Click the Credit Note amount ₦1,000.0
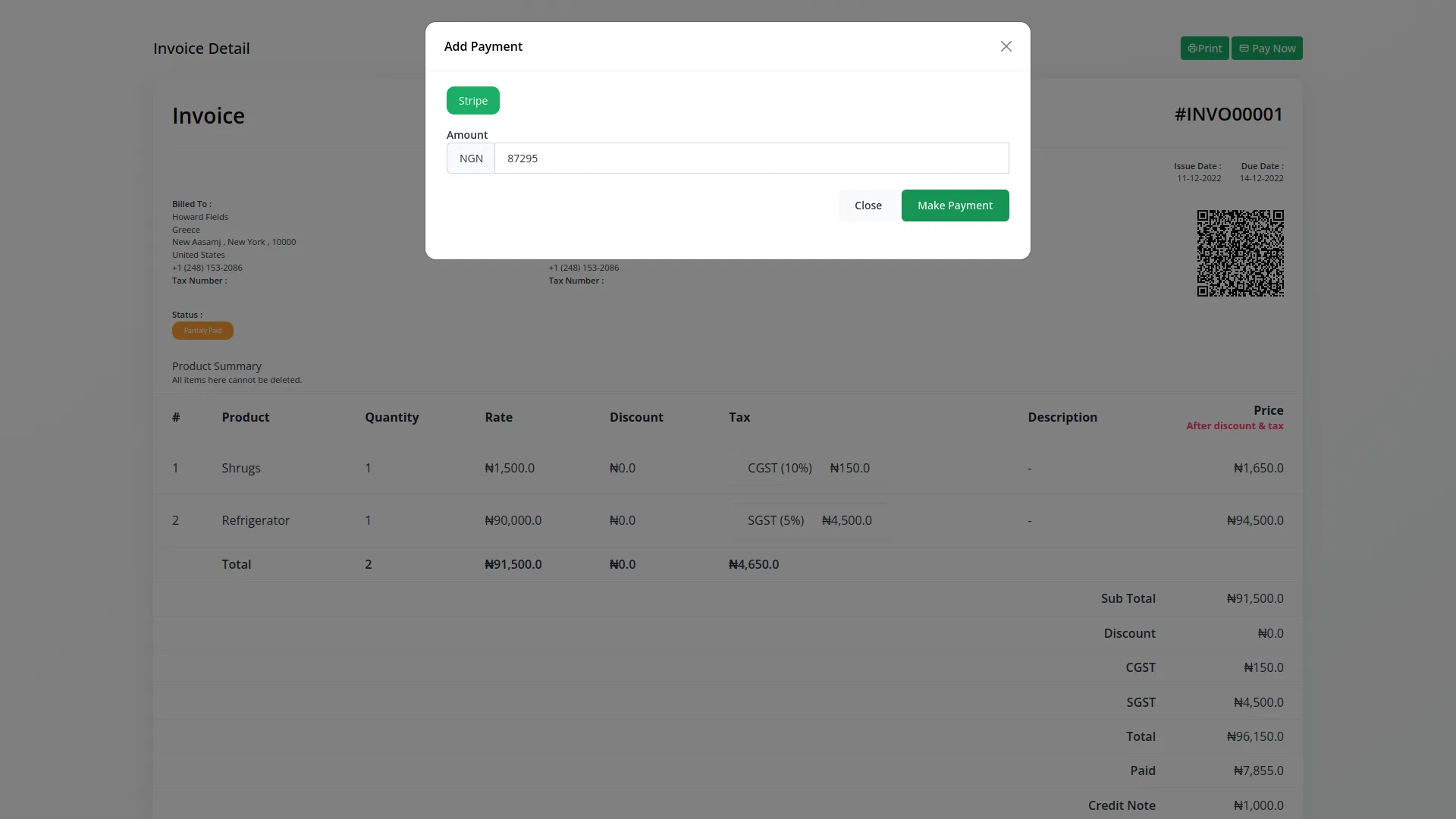Screen dimensions: 1456x819 (1258, 805)
